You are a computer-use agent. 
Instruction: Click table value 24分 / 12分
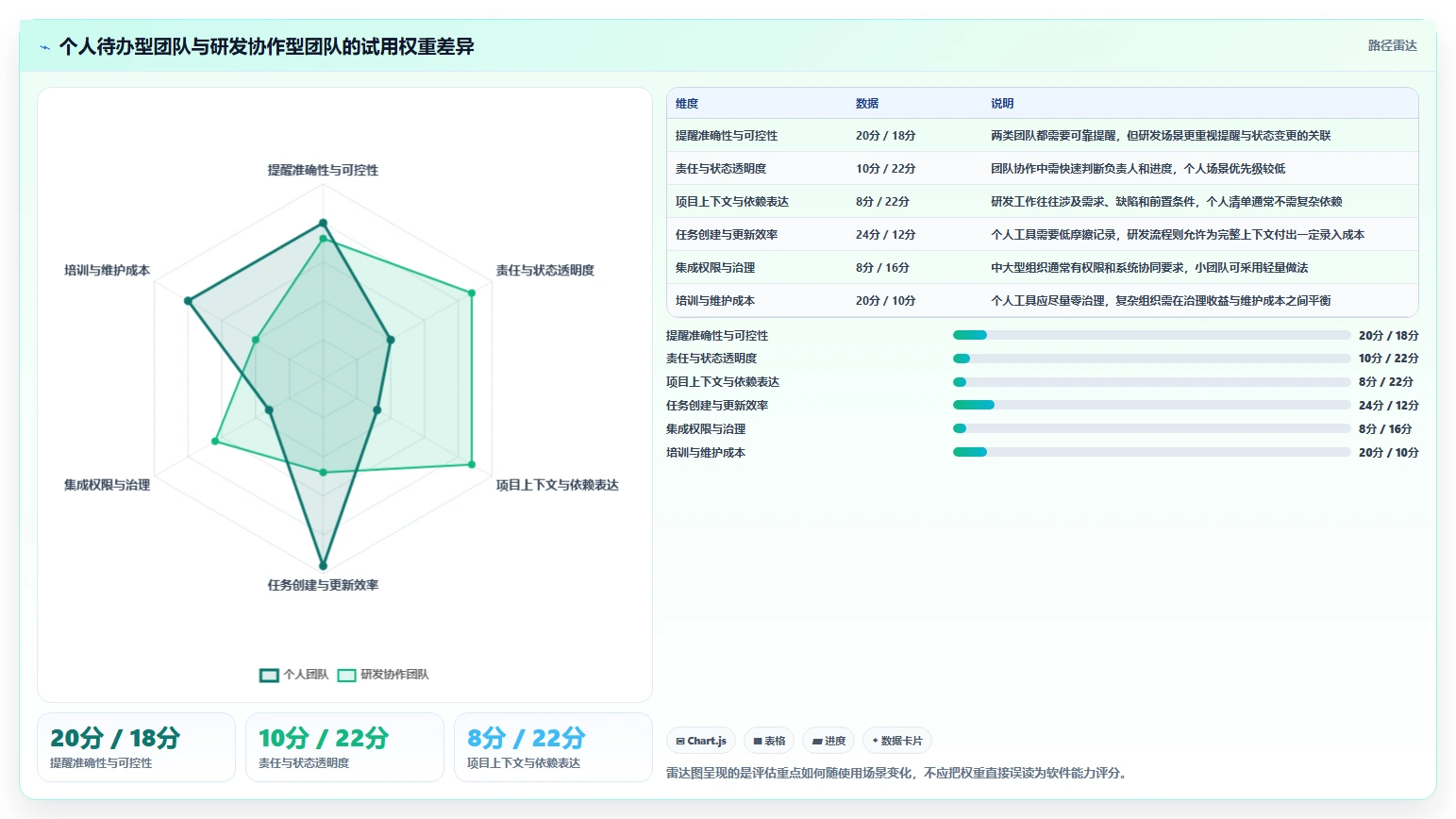click(886, 235)
